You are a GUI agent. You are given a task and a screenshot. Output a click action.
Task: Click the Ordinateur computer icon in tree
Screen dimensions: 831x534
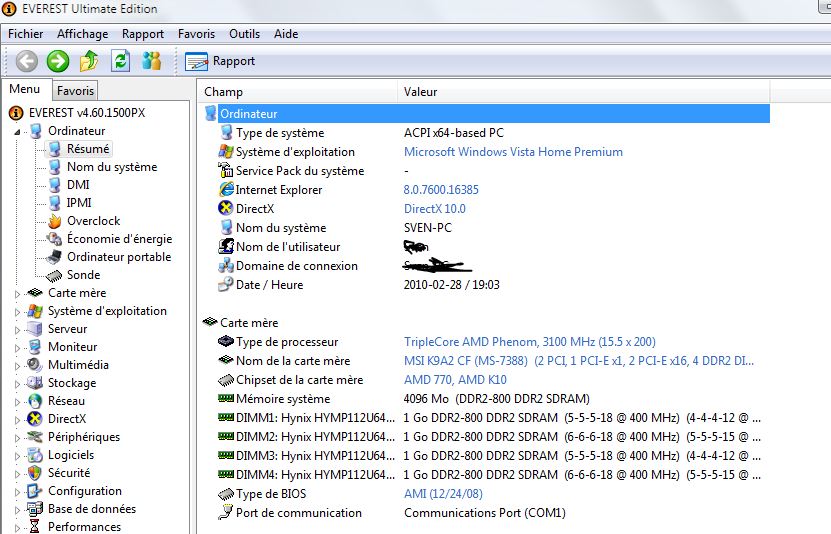click(x=36, y=131)
